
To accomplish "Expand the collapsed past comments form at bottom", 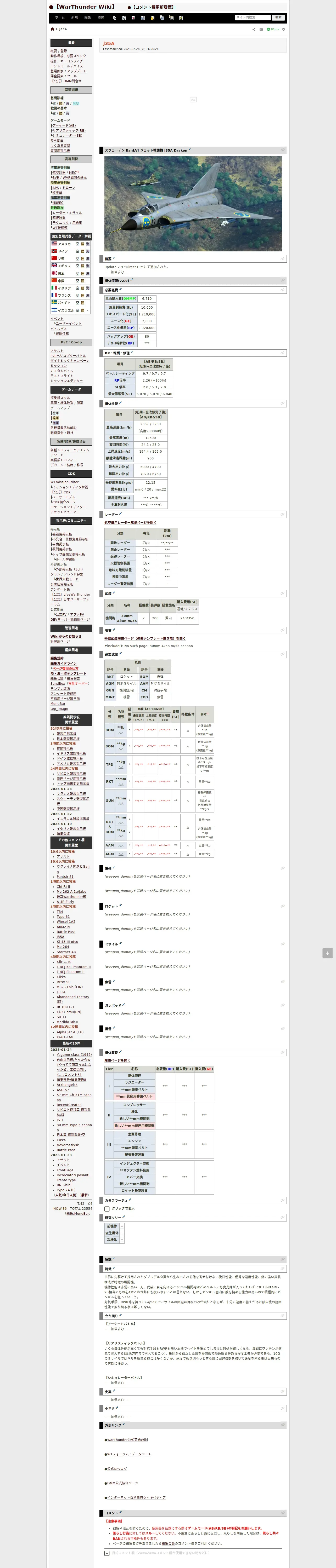I will tap(107, 1553).
